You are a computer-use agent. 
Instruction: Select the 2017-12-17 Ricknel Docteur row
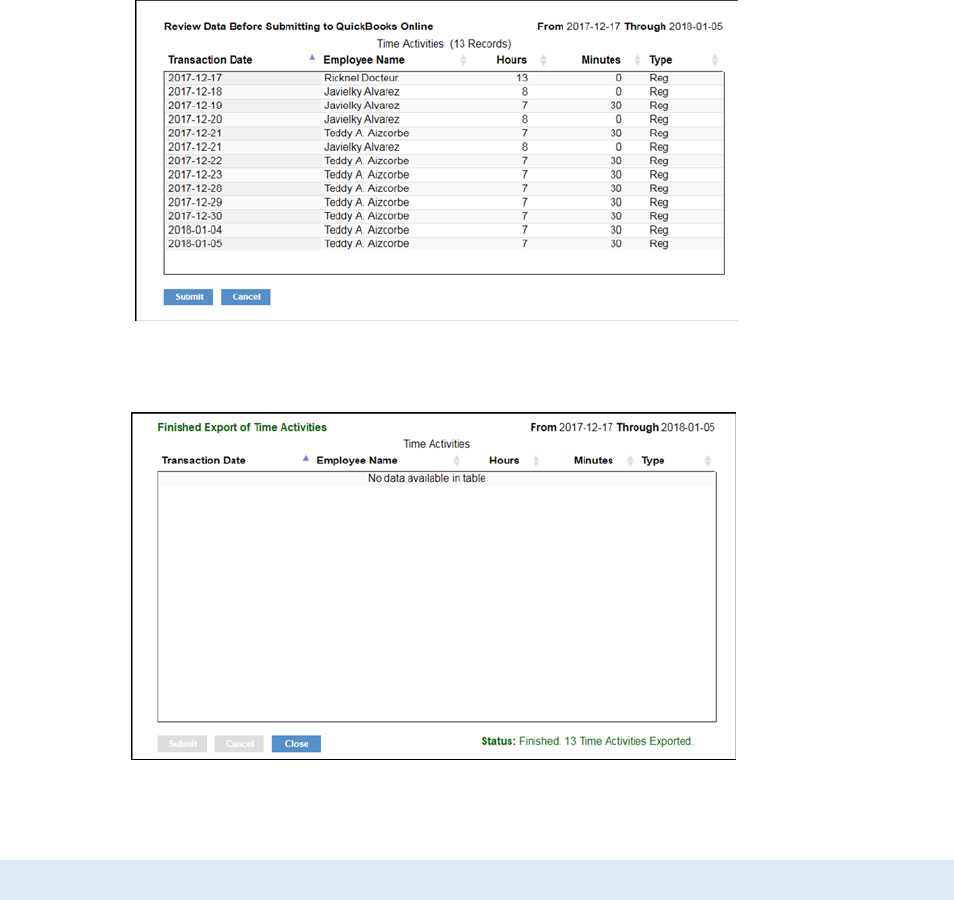pos(444,78)
